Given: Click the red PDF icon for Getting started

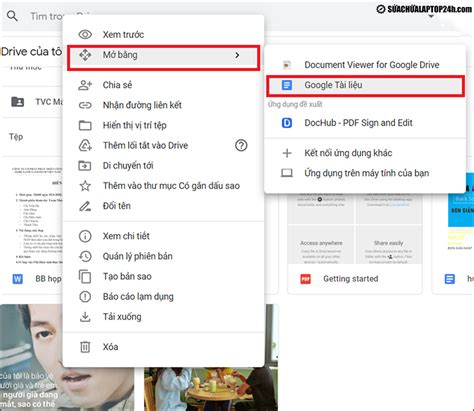Looking at the screenshot, I should click(x=305, y=279).
